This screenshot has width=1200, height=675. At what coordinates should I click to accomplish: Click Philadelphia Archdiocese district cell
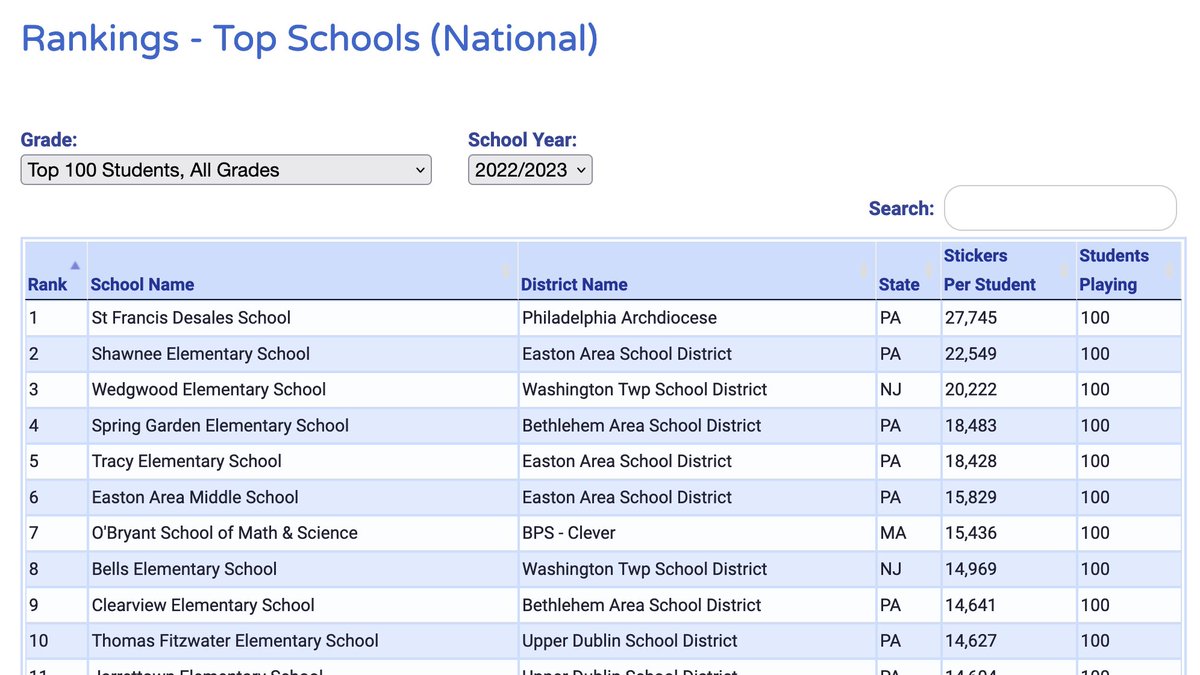point(697,318)
